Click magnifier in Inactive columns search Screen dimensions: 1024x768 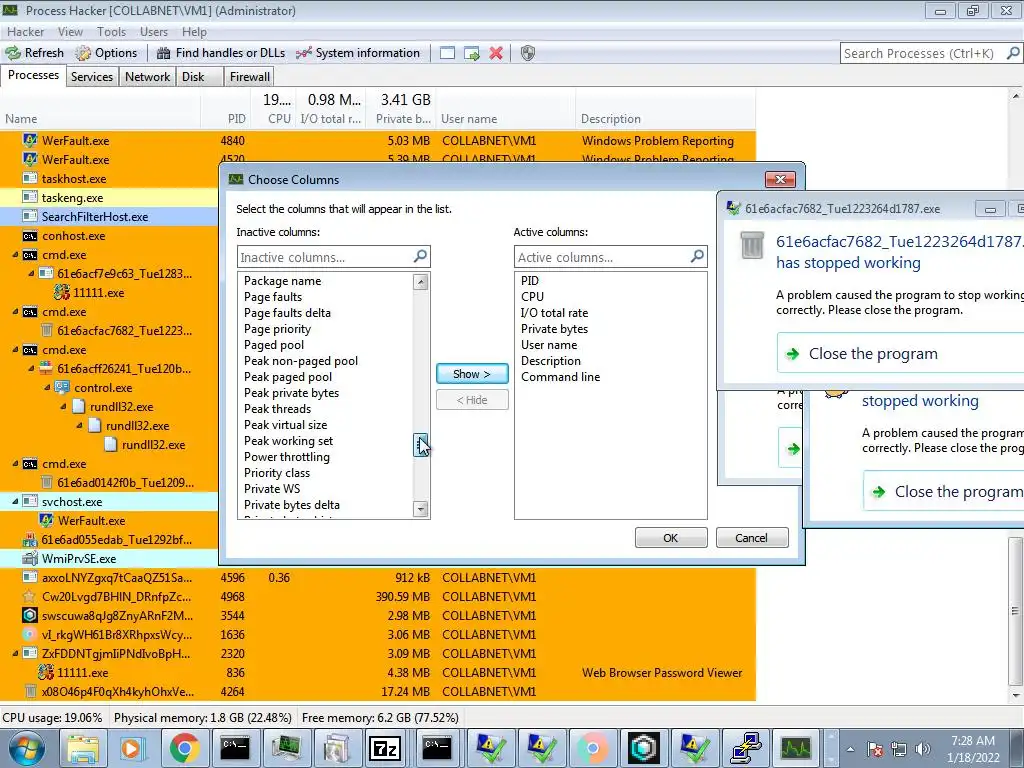420,256
